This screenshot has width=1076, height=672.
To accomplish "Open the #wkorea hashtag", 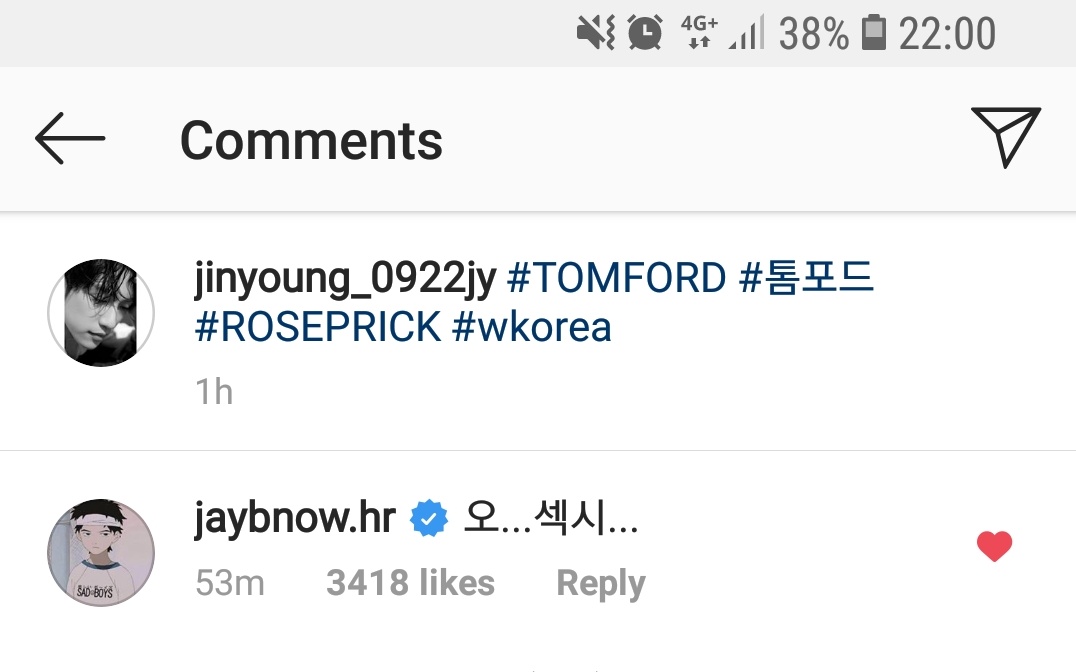I will coord(532,327).
